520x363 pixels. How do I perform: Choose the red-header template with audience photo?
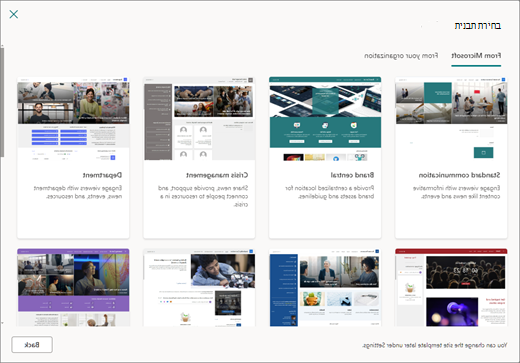(451, 287)
